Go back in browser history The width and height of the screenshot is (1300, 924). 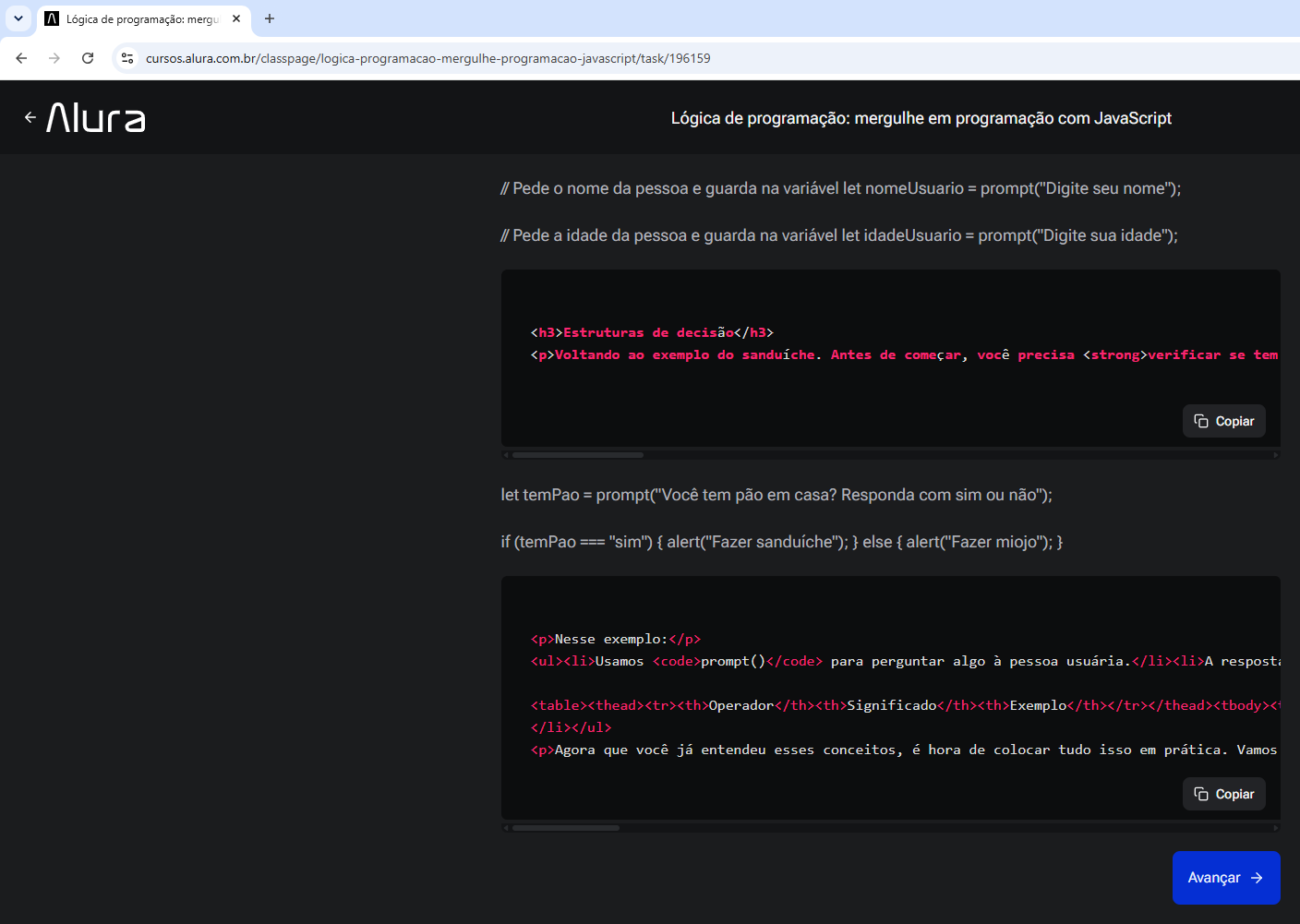coord(21,58)
